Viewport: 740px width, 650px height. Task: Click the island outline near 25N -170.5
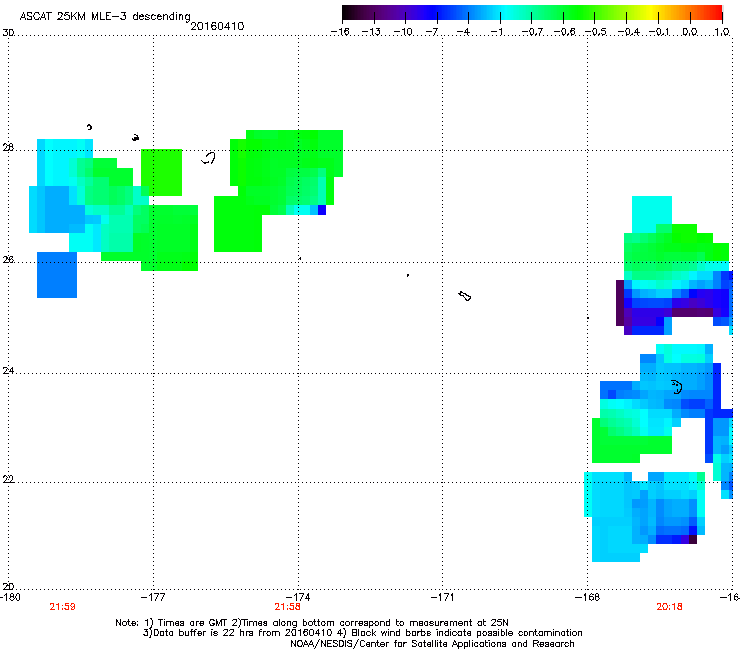coord(464,296)
